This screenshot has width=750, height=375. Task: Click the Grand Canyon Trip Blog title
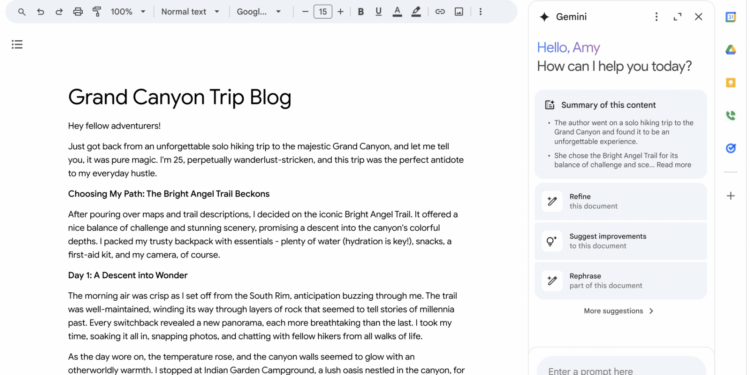point(180,98)
